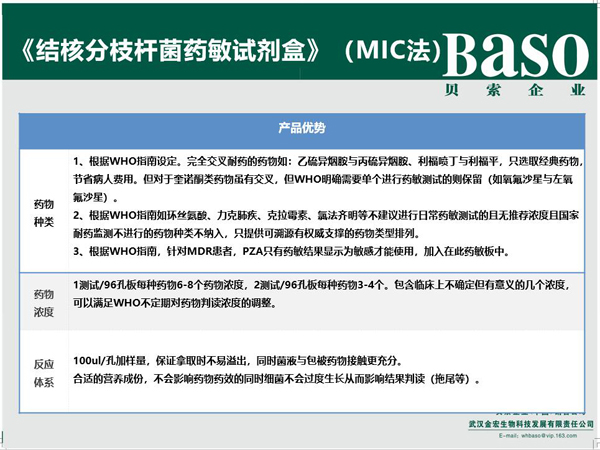Select the 反应体系 row label
600x450 pixels.
(44, 370)
